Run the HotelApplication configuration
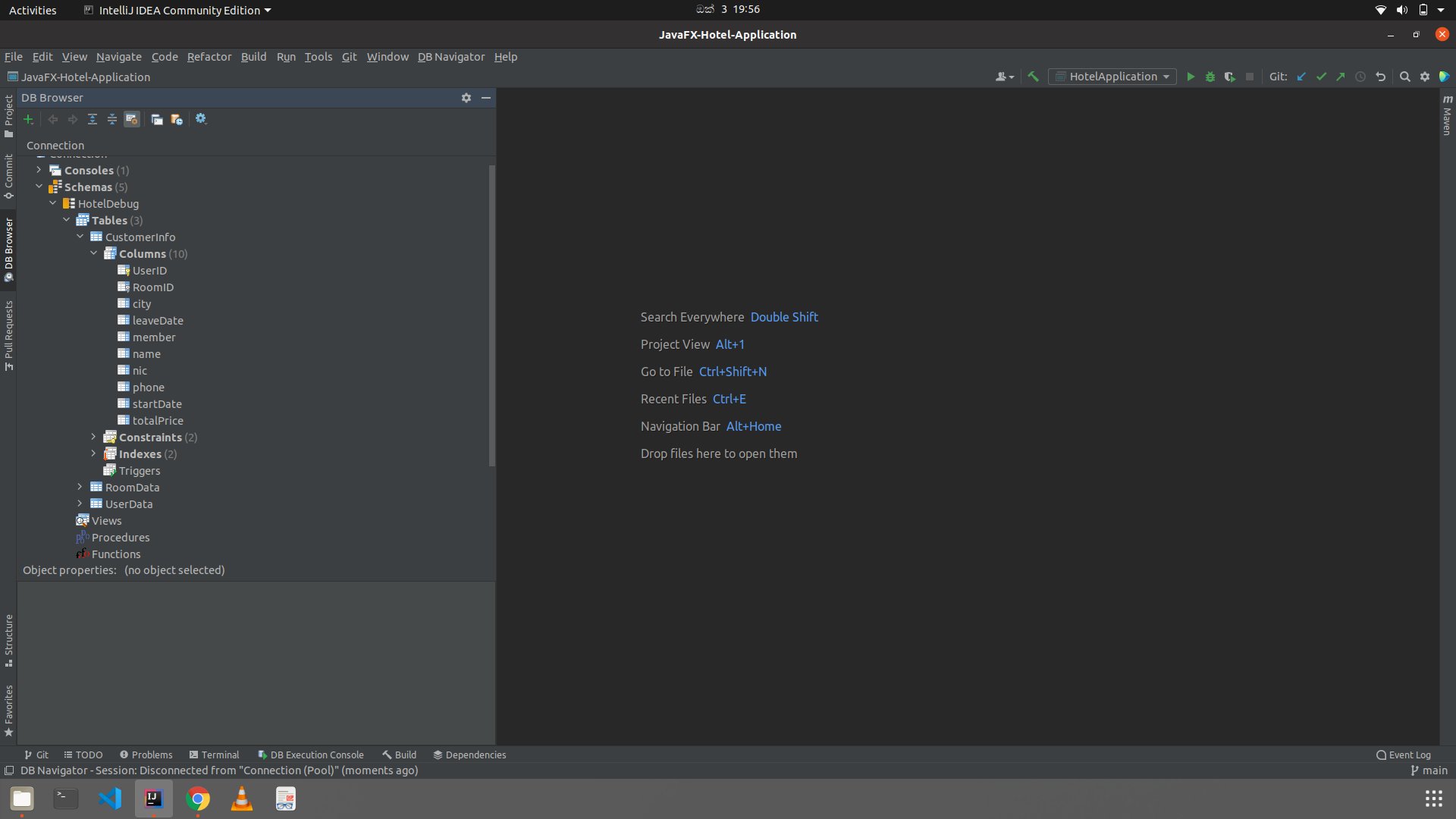Screen dimensions: 1456x819 coord(1190,76)
